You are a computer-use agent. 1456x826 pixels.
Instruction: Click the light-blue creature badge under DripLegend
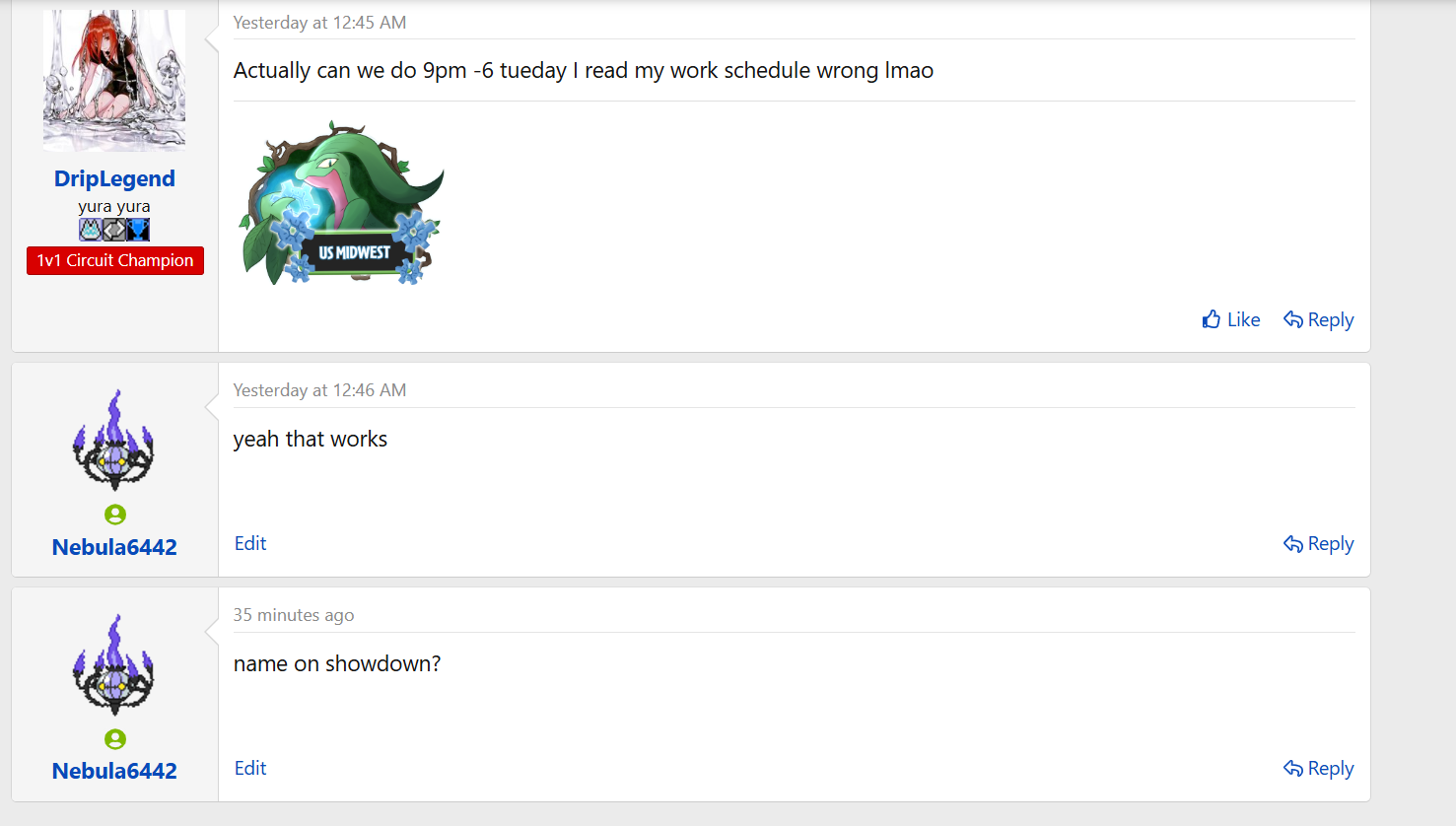pos(91,230)
